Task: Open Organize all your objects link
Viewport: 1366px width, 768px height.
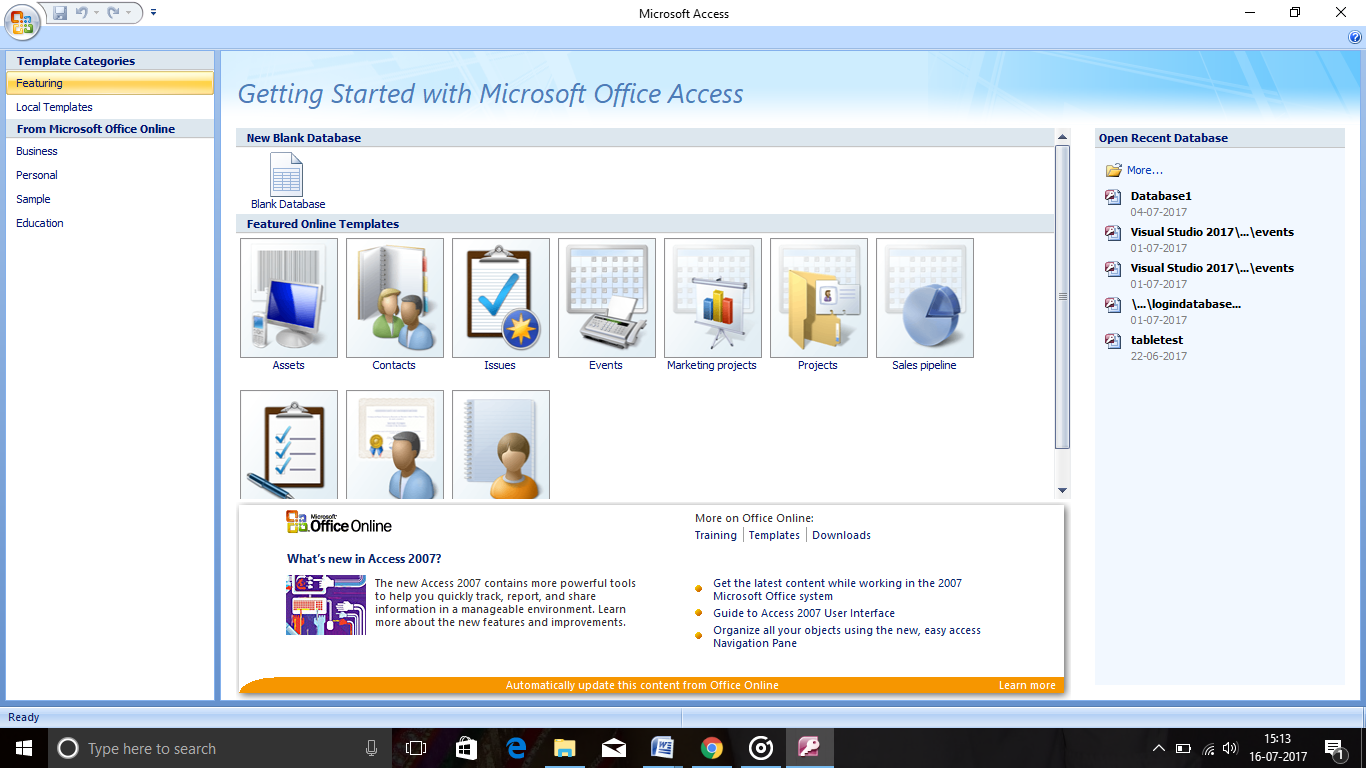Action: pos(847,637)
